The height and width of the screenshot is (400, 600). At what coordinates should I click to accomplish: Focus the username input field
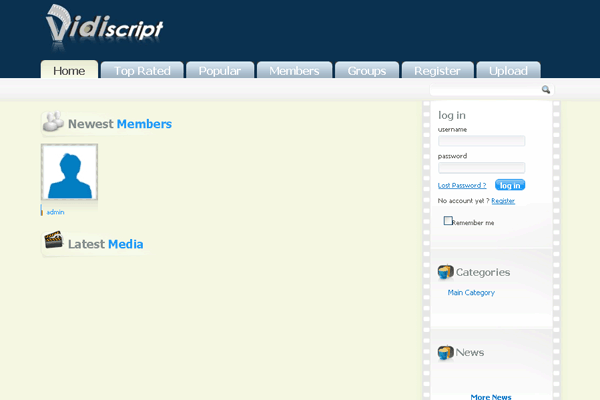481,141
